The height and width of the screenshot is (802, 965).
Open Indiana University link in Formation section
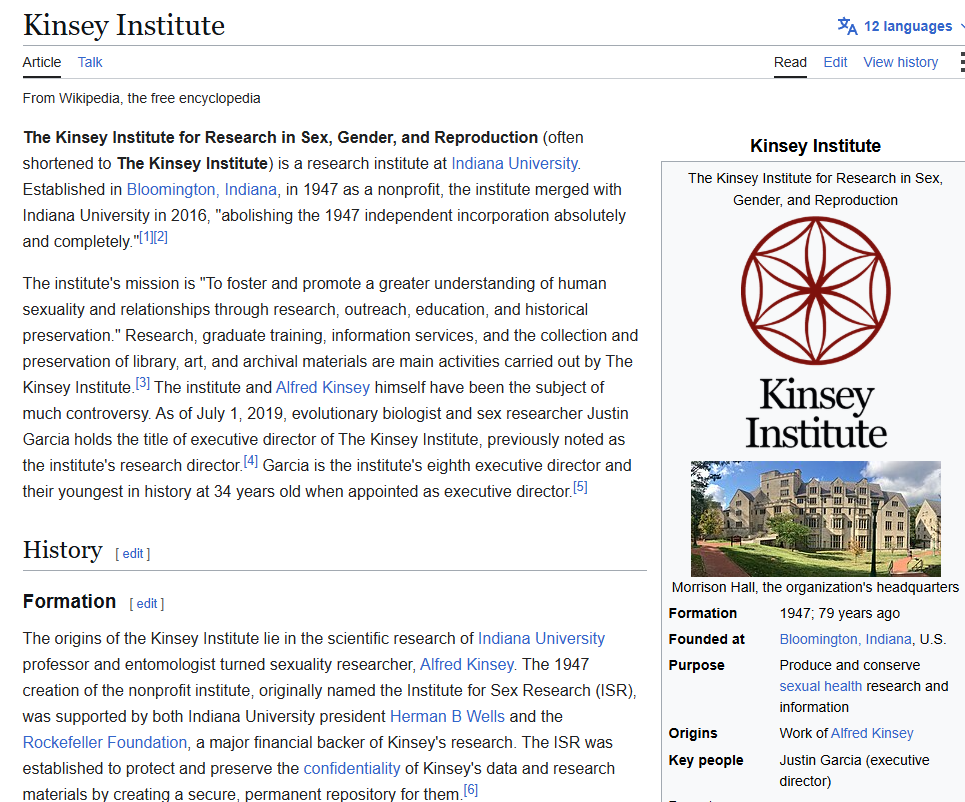point(541,638)
